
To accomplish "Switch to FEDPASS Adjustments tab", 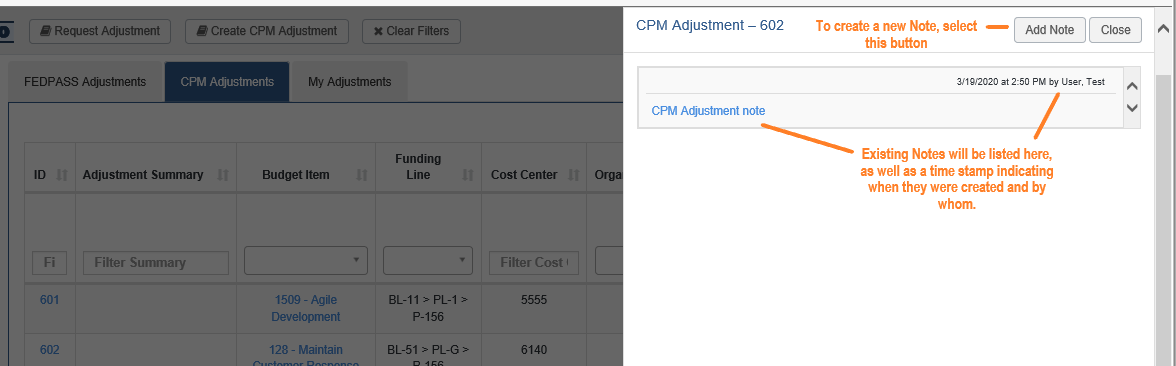I will click(85, 82).
